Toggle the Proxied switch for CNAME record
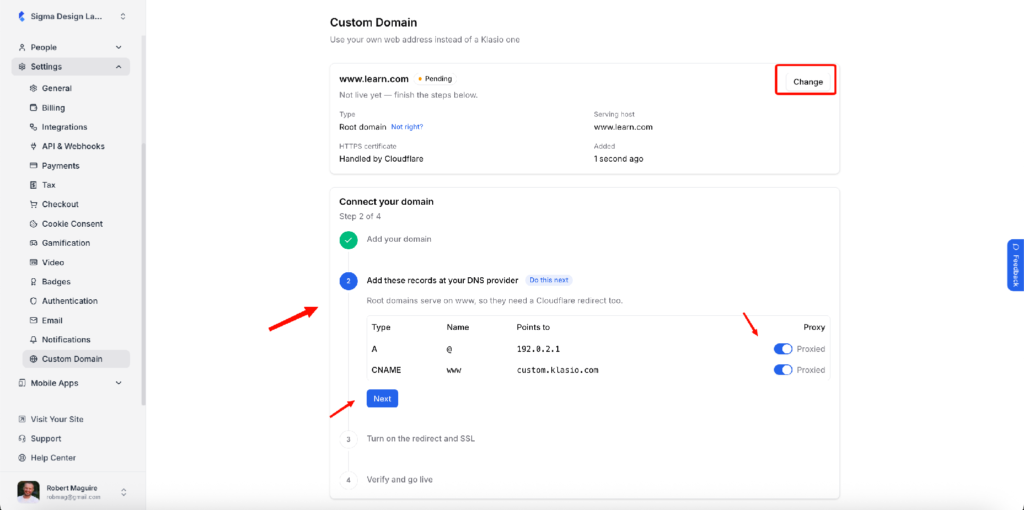Viewport: 1024px width, 510px height. point(782,370)
